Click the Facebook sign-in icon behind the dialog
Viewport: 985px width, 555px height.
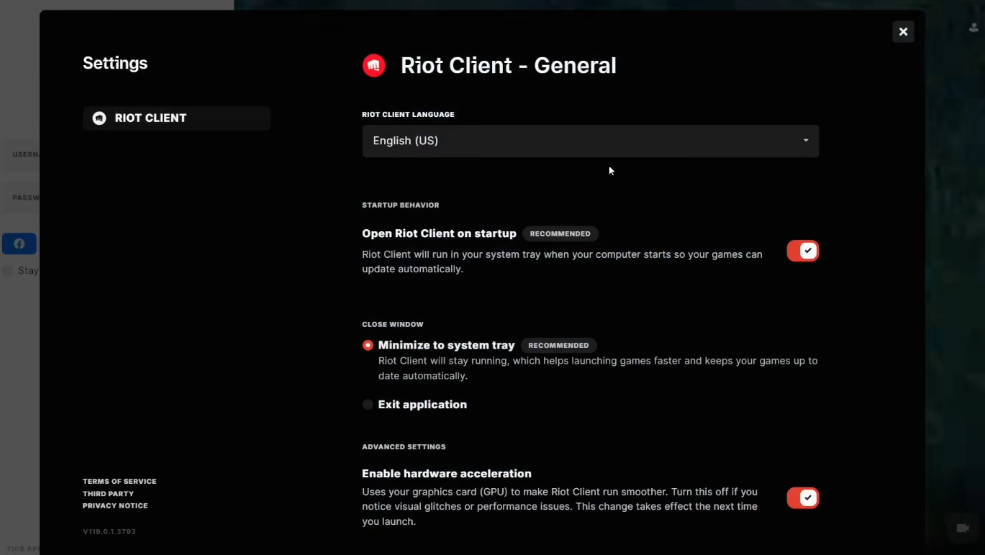point(19,244)
